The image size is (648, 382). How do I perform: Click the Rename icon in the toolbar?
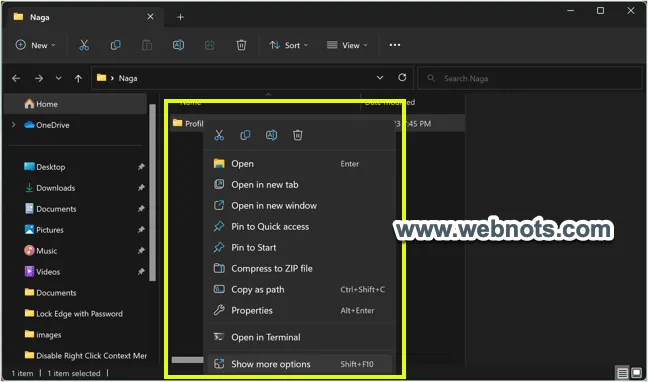pos(178,45)
